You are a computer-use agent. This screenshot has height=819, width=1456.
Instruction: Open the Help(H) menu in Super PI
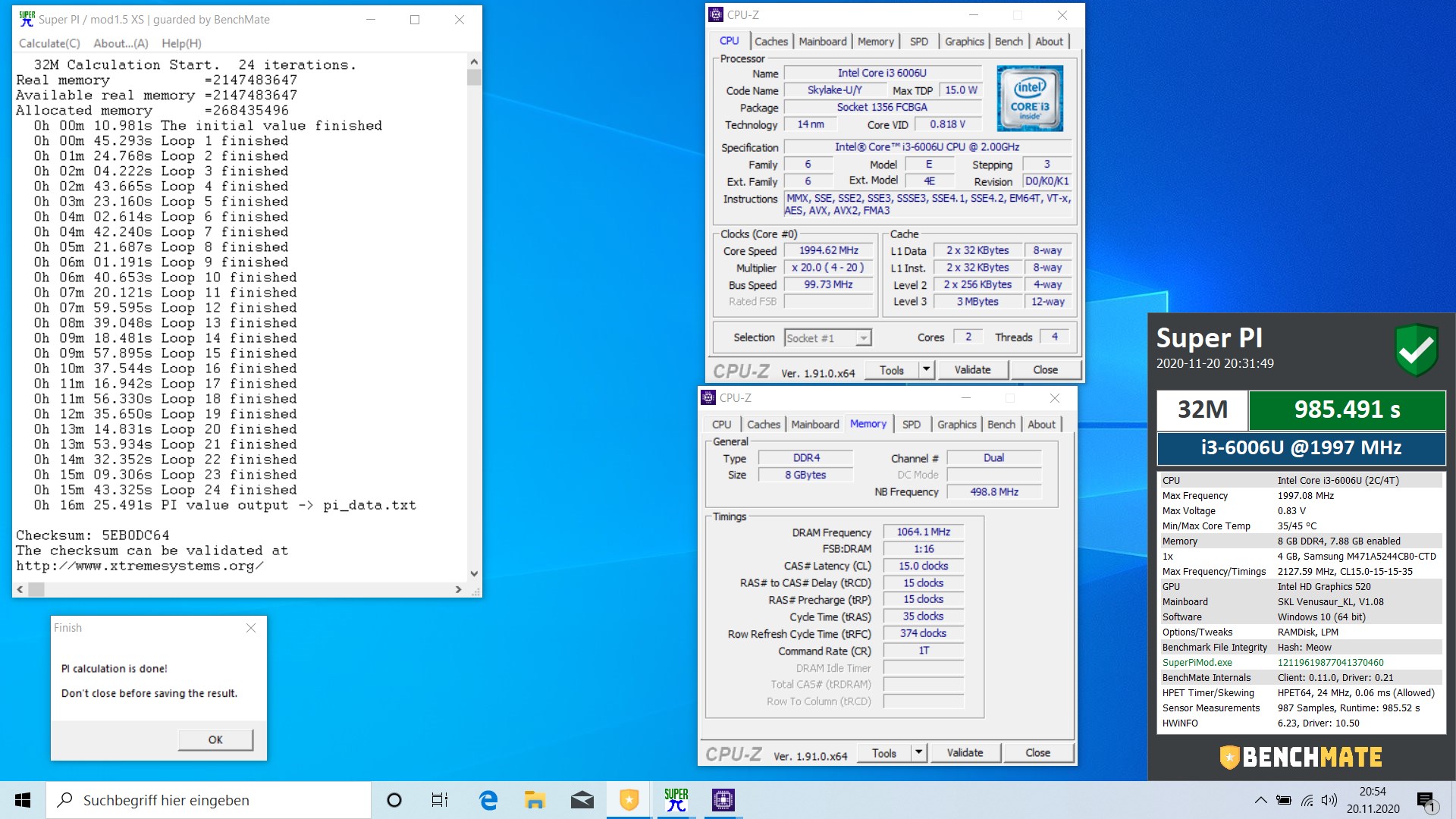[181, 43]
